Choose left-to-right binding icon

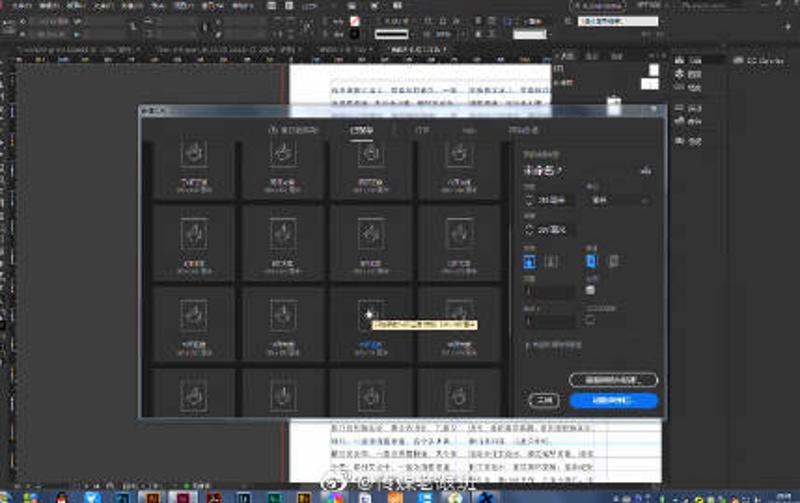click(x=591, y=261)
